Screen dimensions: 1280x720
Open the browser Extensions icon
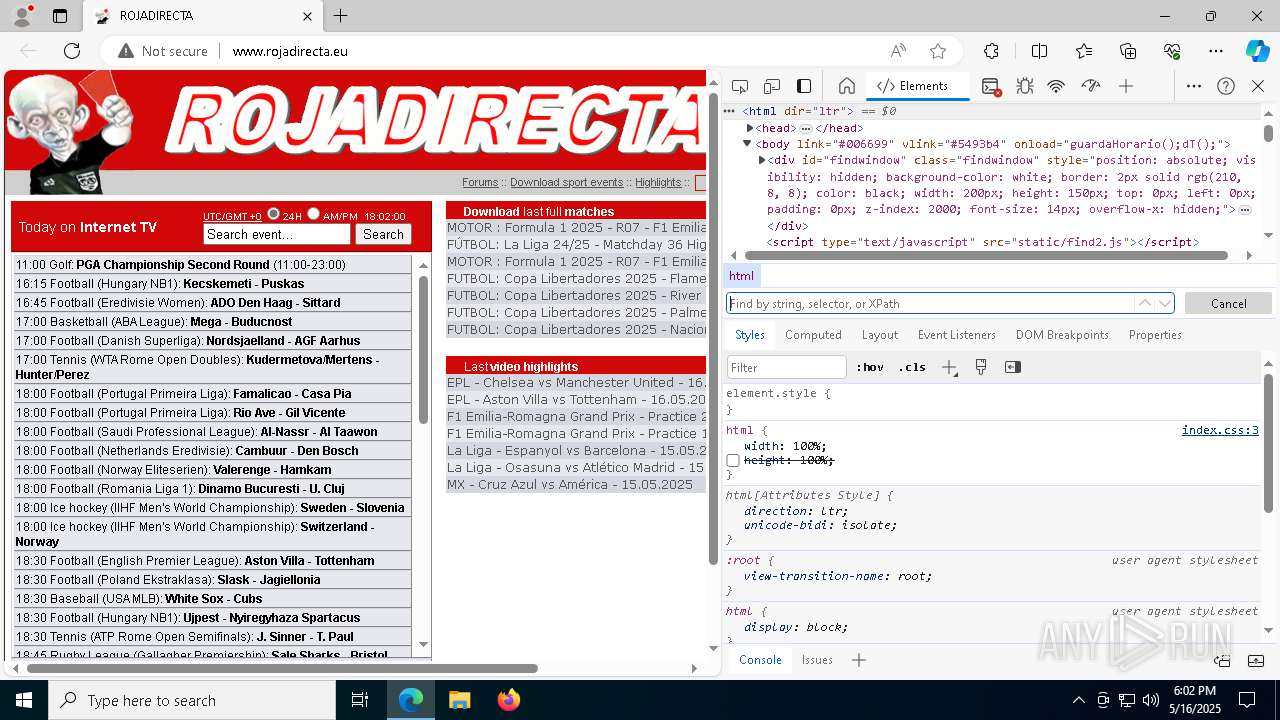click(x=991, y=51)
